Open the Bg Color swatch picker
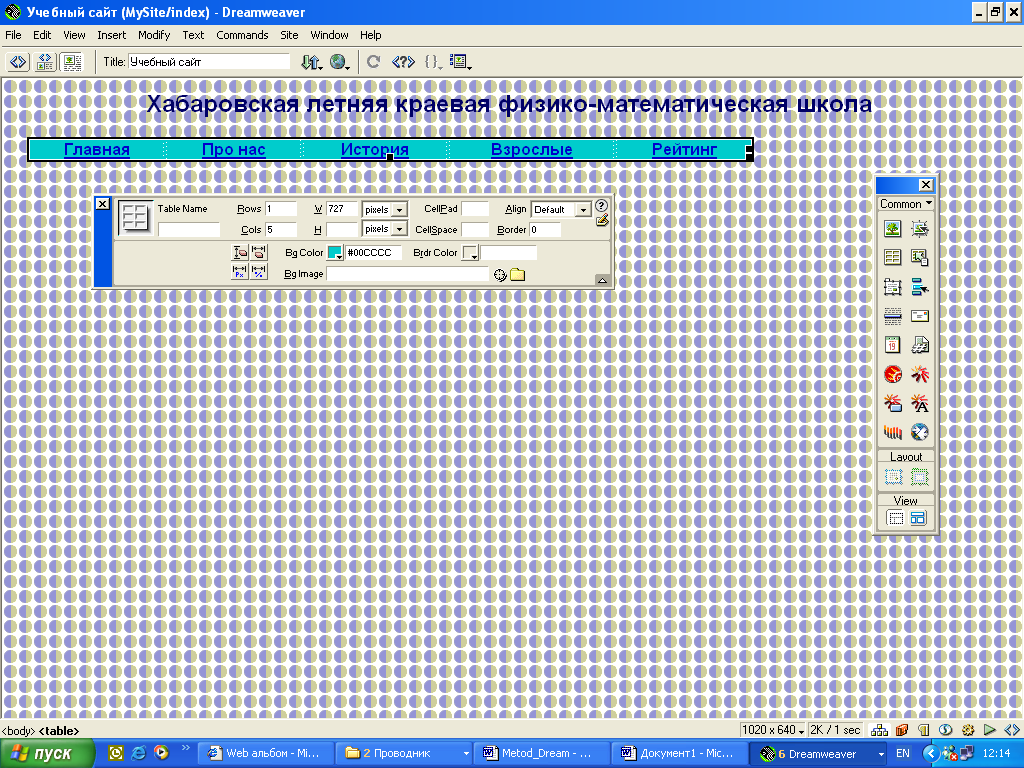Image resolution: width=1024 pixels, height=768 pixels. tap(335, 253)
